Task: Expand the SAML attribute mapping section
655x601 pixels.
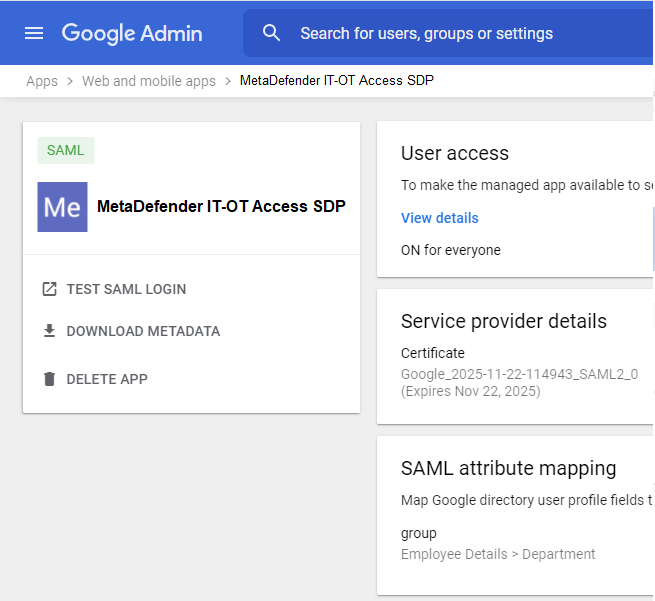Action: point(508,468)
